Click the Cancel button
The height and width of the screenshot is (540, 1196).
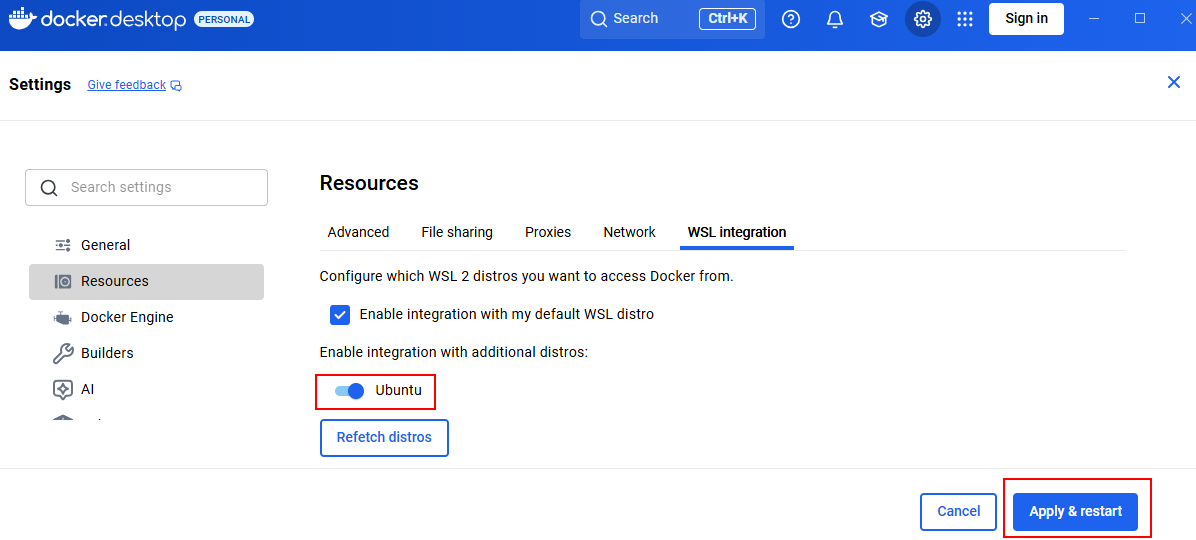point(959,512)
